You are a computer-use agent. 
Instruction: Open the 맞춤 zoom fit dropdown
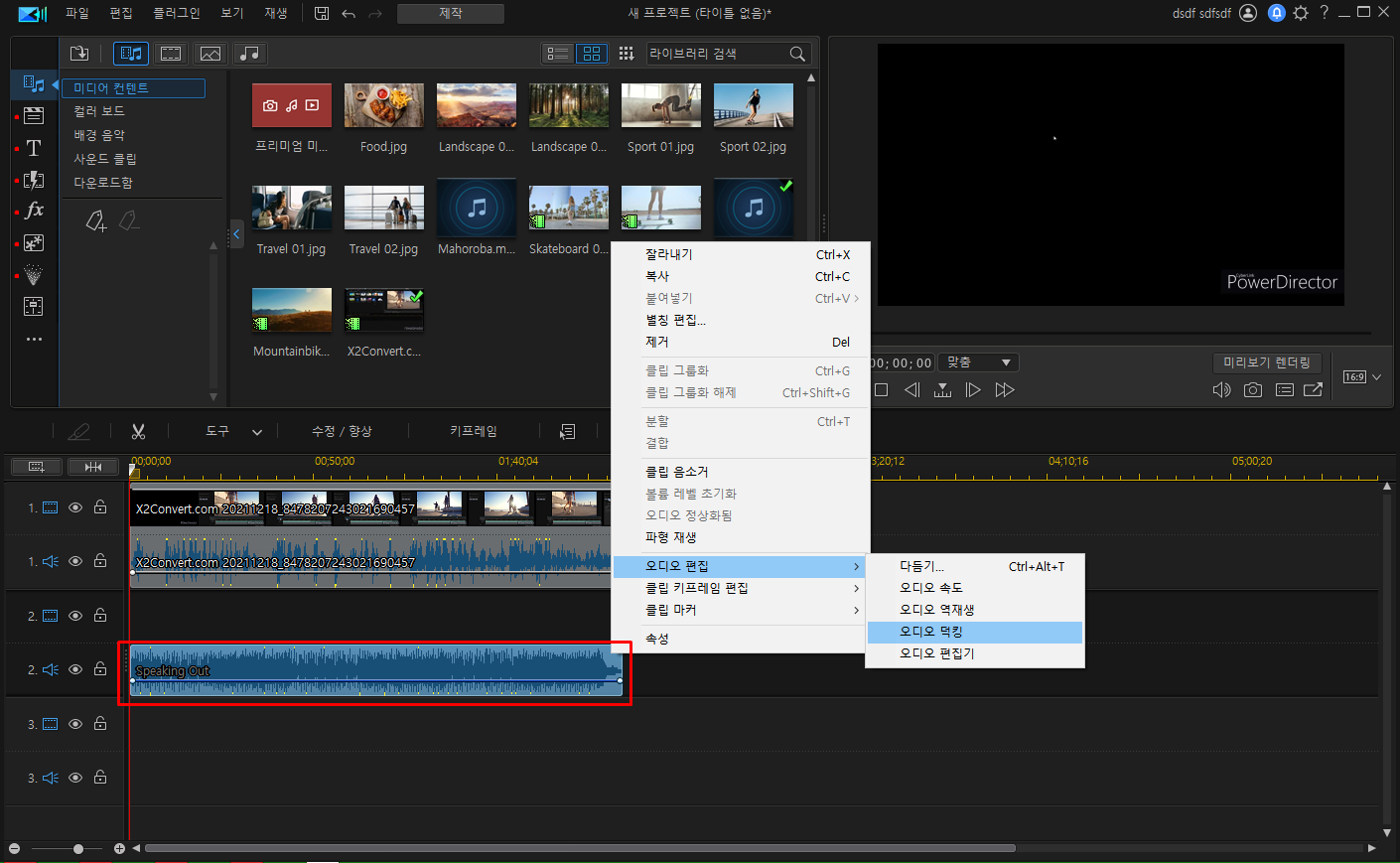[979, 362]
